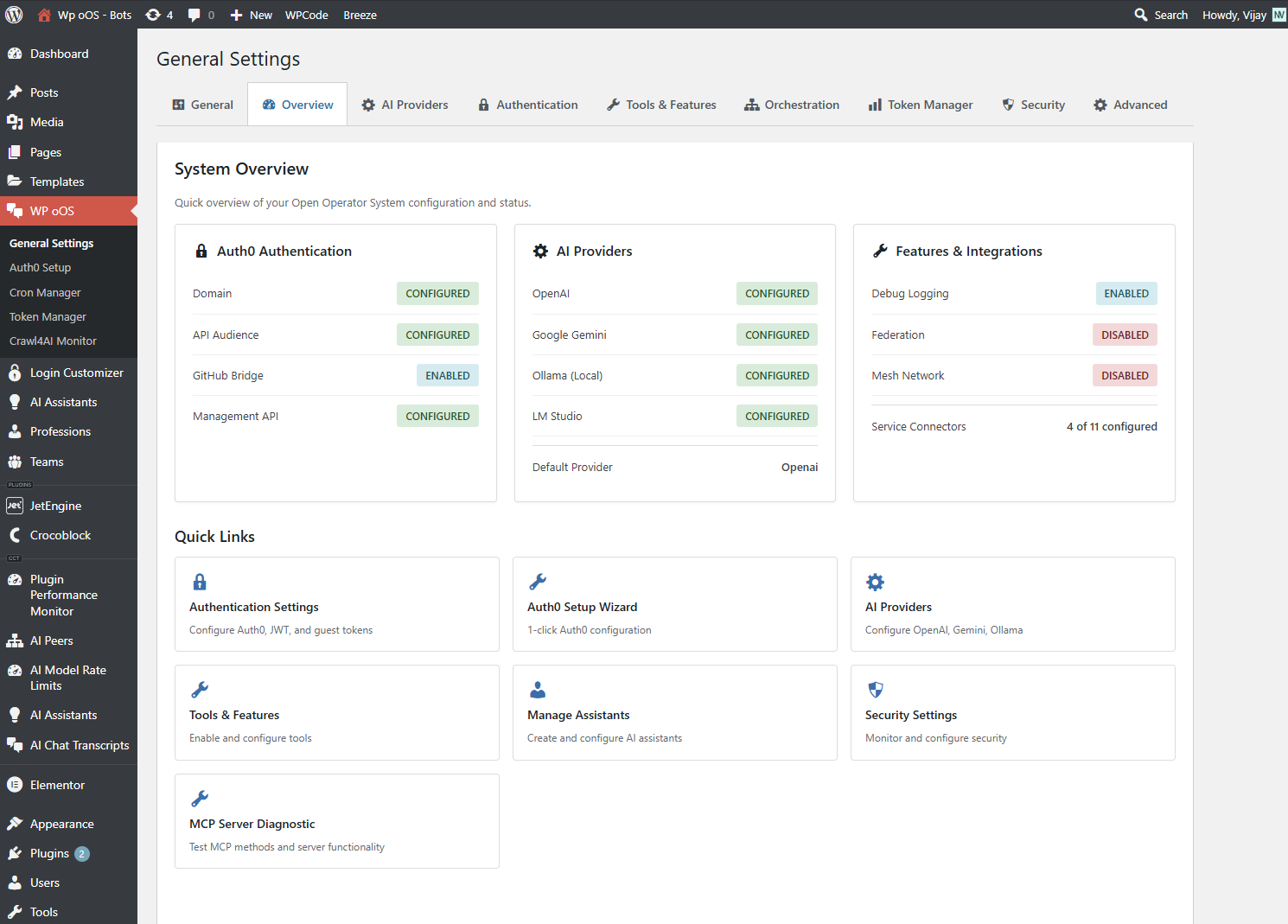Toggle the GitHub Bridge ENABLED badge

tap(447, 374)
